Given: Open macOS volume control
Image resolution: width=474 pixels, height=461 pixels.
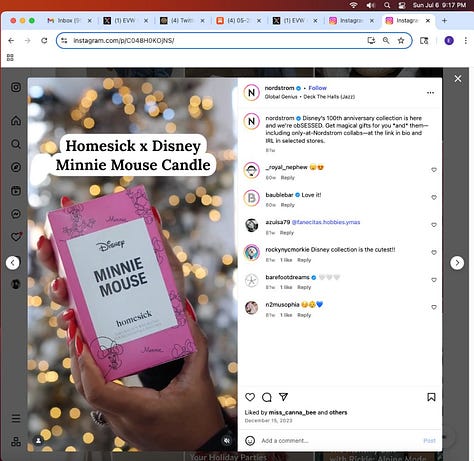Looking at the screenshot, I should click(x=370, y=5).
